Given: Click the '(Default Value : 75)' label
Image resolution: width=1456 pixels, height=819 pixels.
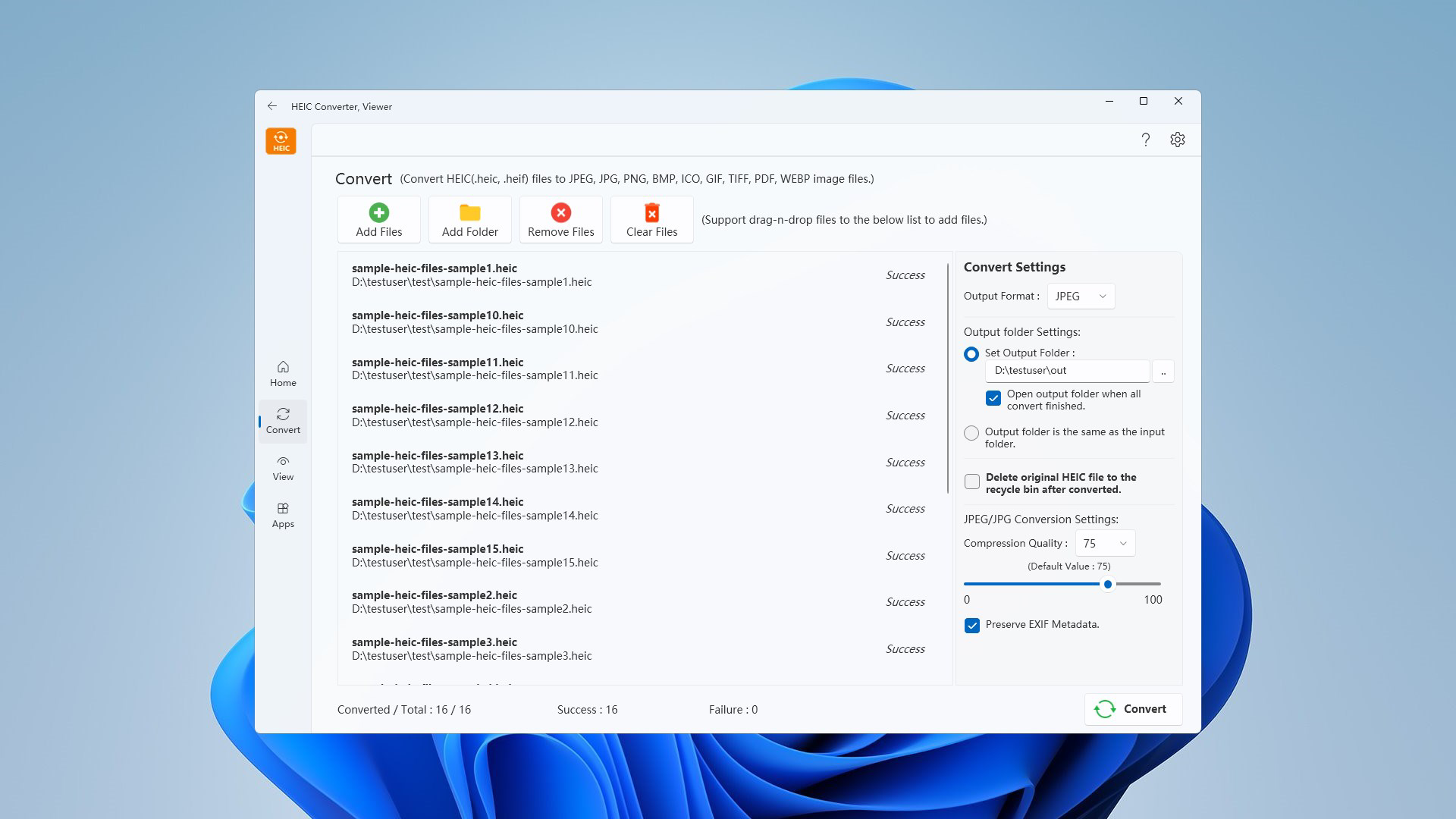Looking at the screenshot, I should pos(1068,566).
